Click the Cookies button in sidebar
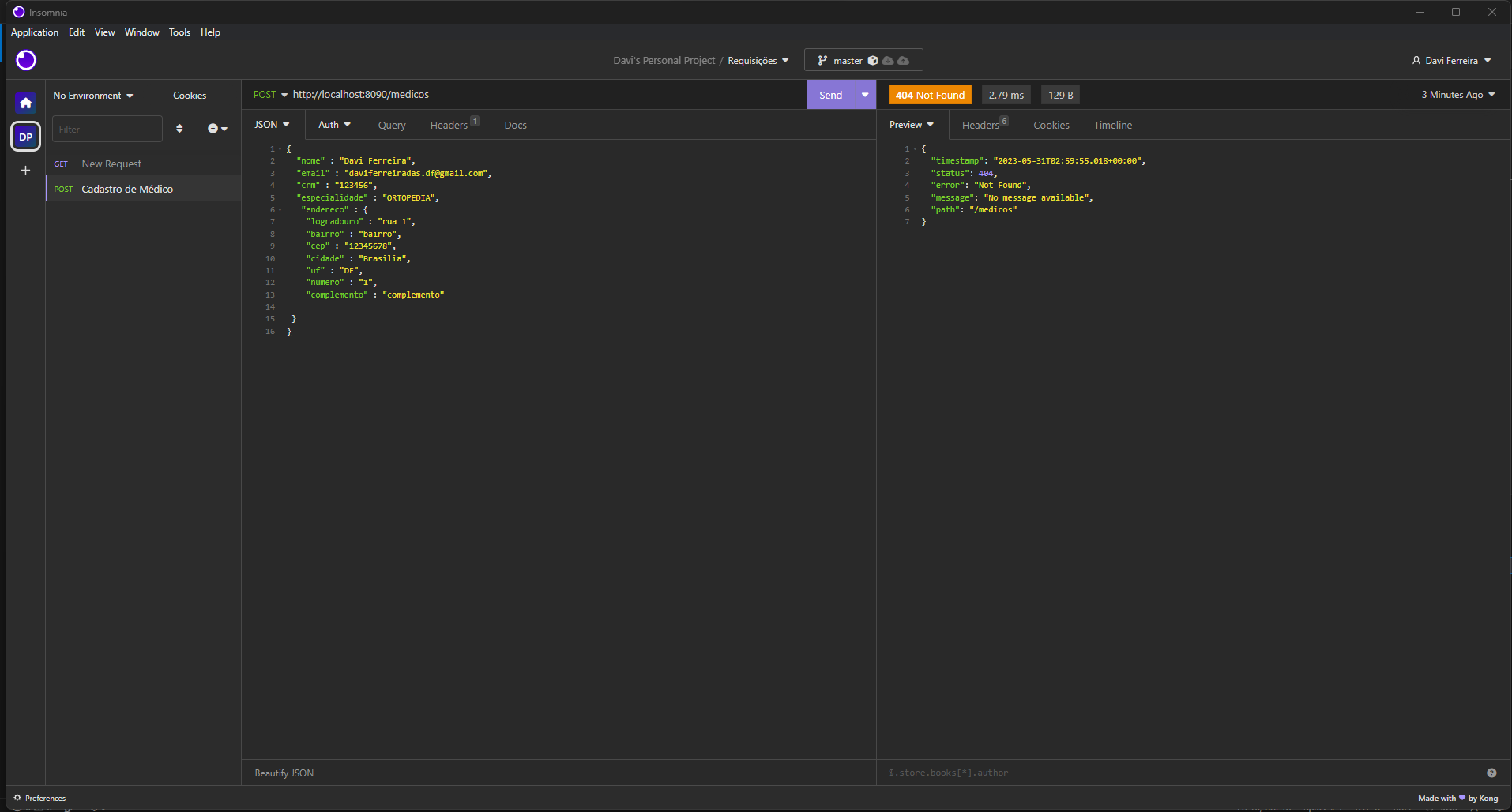The width and height of the screenshot is (1512, 812). (x=190, y=96)
